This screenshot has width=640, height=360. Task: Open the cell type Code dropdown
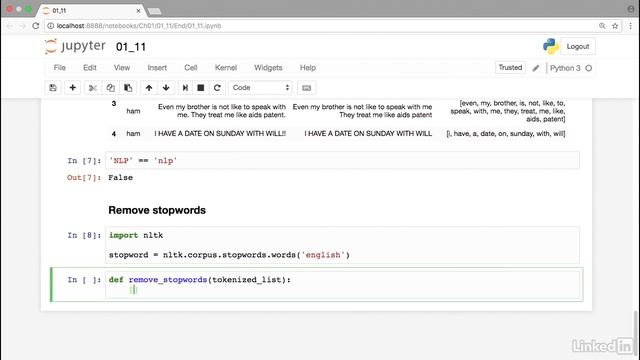[x=260, y=88]
